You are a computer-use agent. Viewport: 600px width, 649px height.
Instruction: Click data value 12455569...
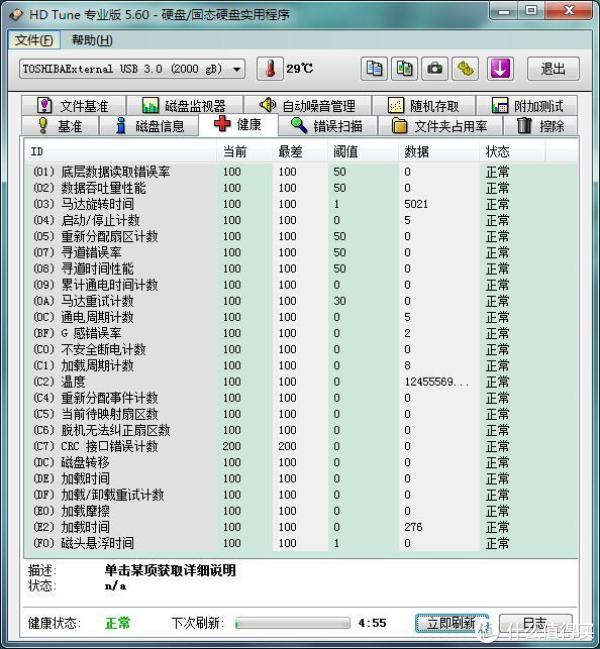coord(437,382)
